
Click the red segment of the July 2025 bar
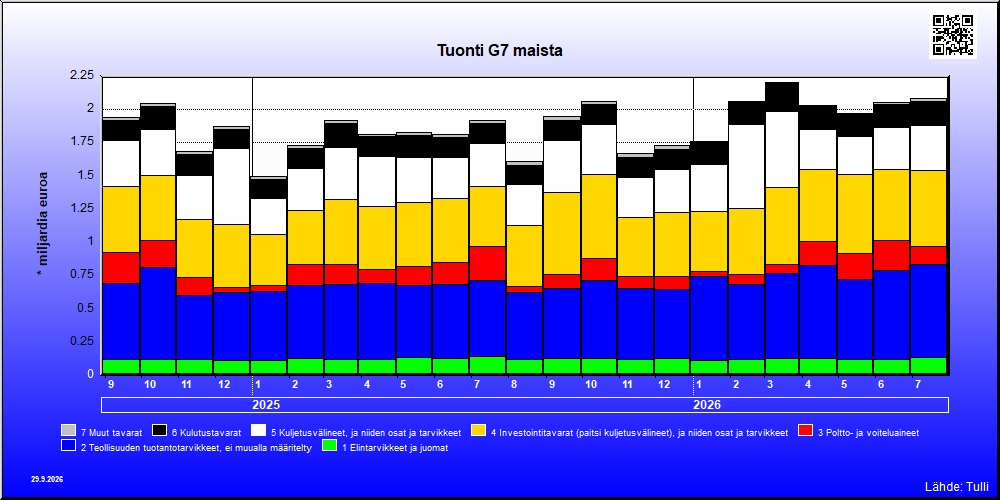point(487,263)
